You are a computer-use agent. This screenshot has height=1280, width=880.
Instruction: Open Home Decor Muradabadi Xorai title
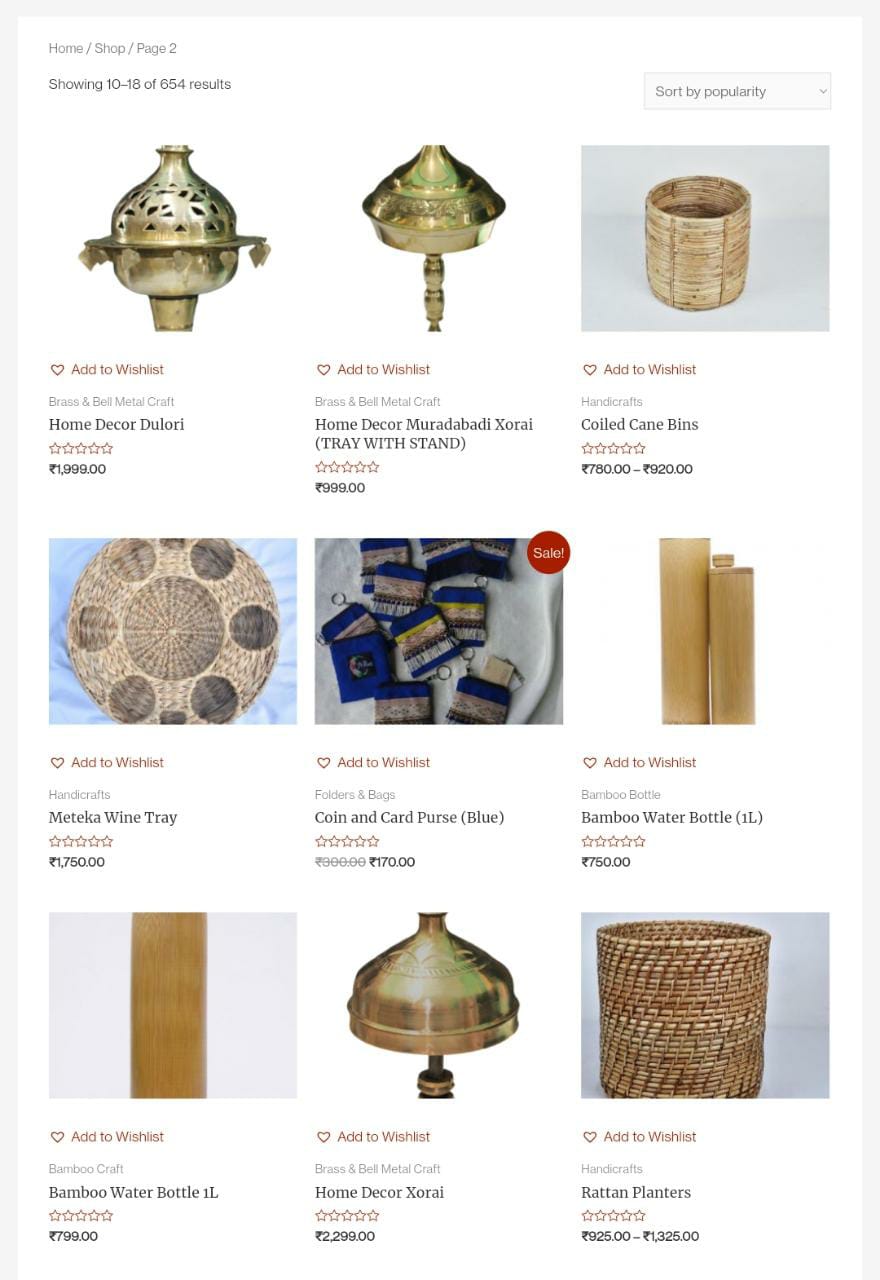pos(424,434)
